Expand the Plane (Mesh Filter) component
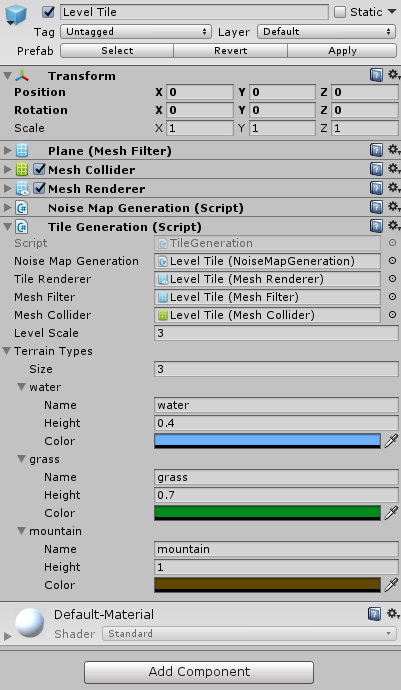 [x=7, y=150]
